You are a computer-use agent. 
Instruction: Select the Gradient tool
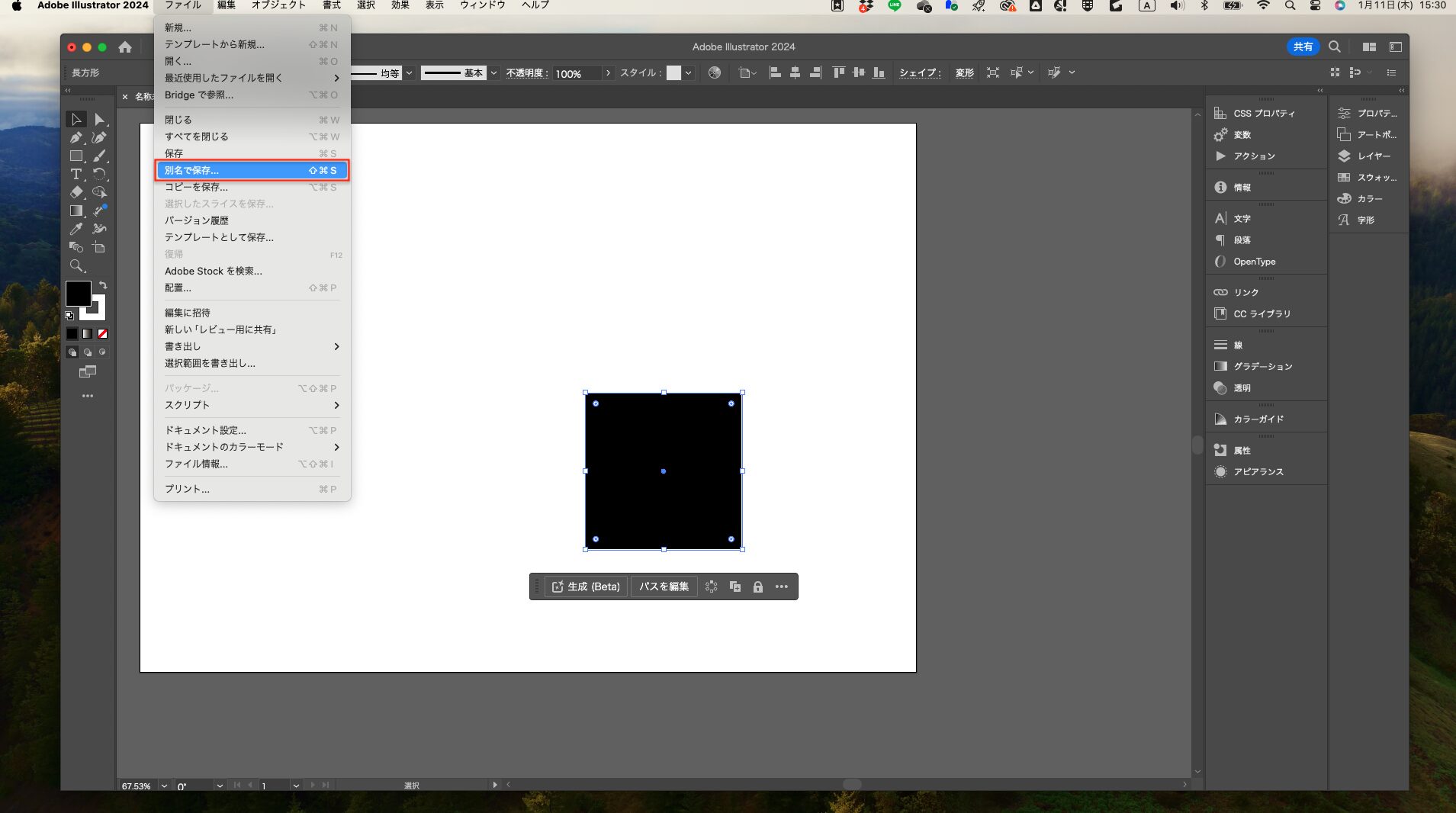pos(76,210)
